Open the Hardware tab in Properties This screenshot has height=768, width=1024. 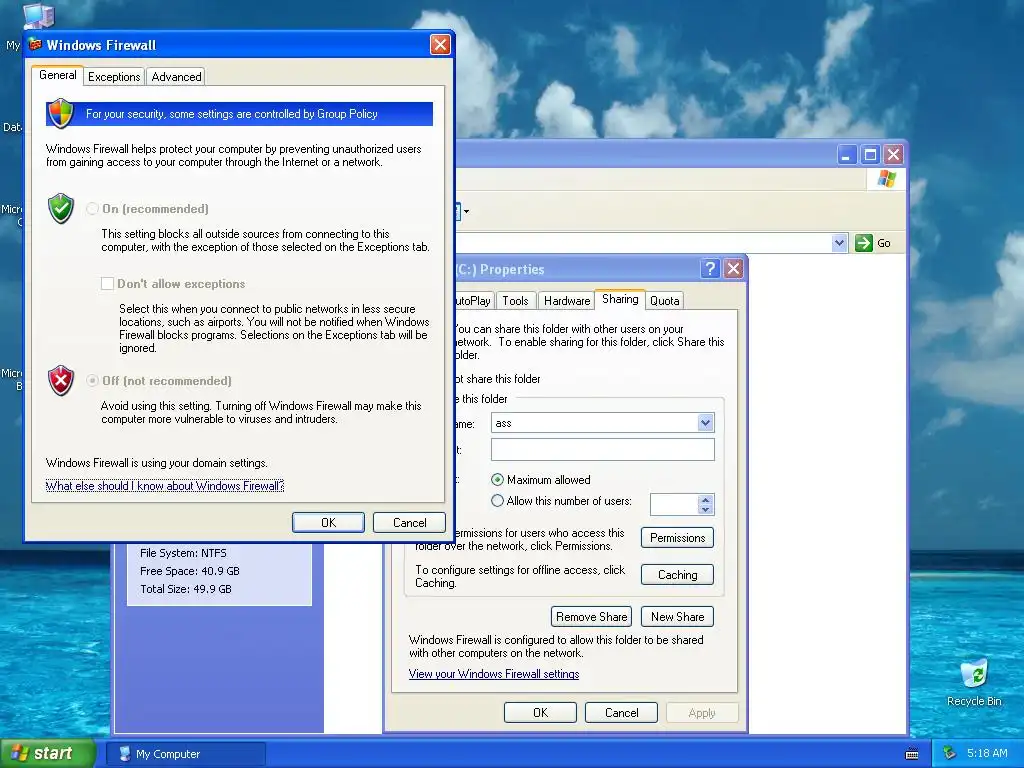coord(567,300)
